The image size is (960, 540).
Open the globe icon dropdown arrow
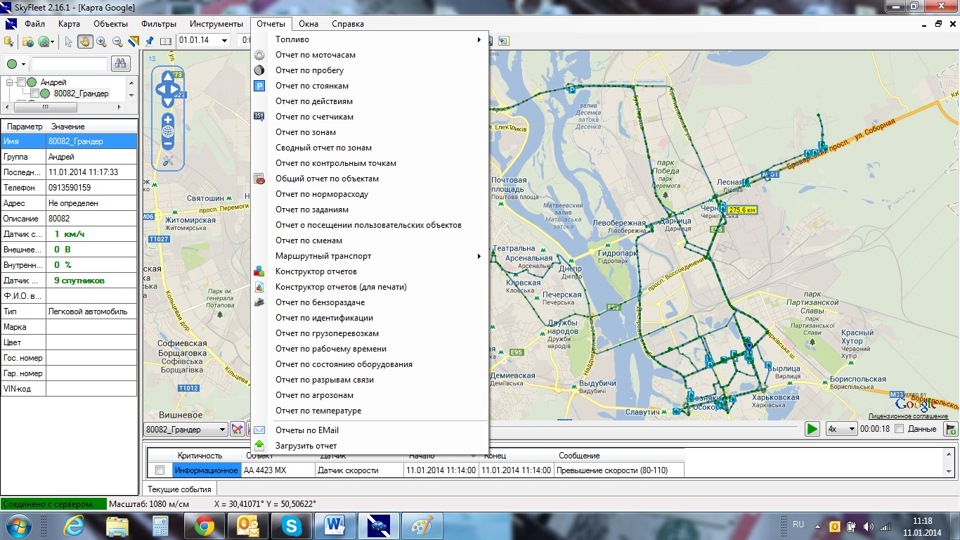(x=53, y=42)
